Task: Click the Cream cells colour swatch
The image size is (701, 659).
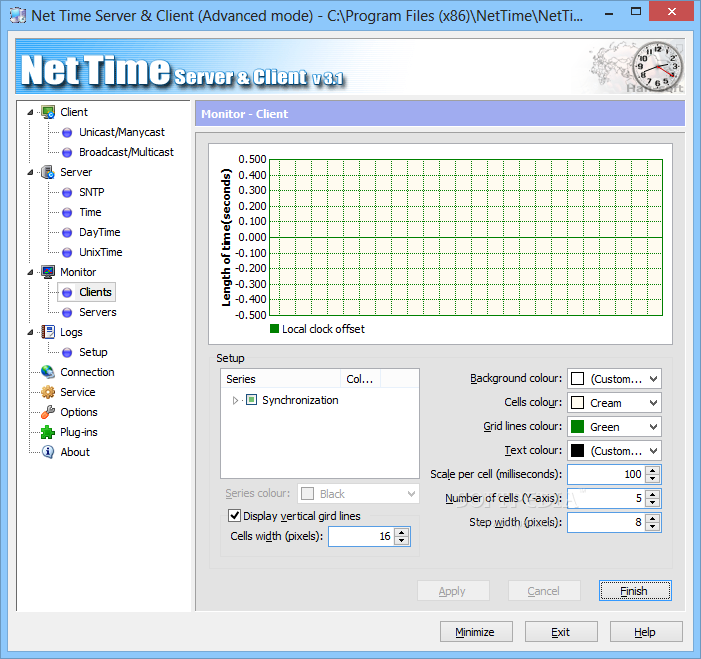Action: click(578, 403)
